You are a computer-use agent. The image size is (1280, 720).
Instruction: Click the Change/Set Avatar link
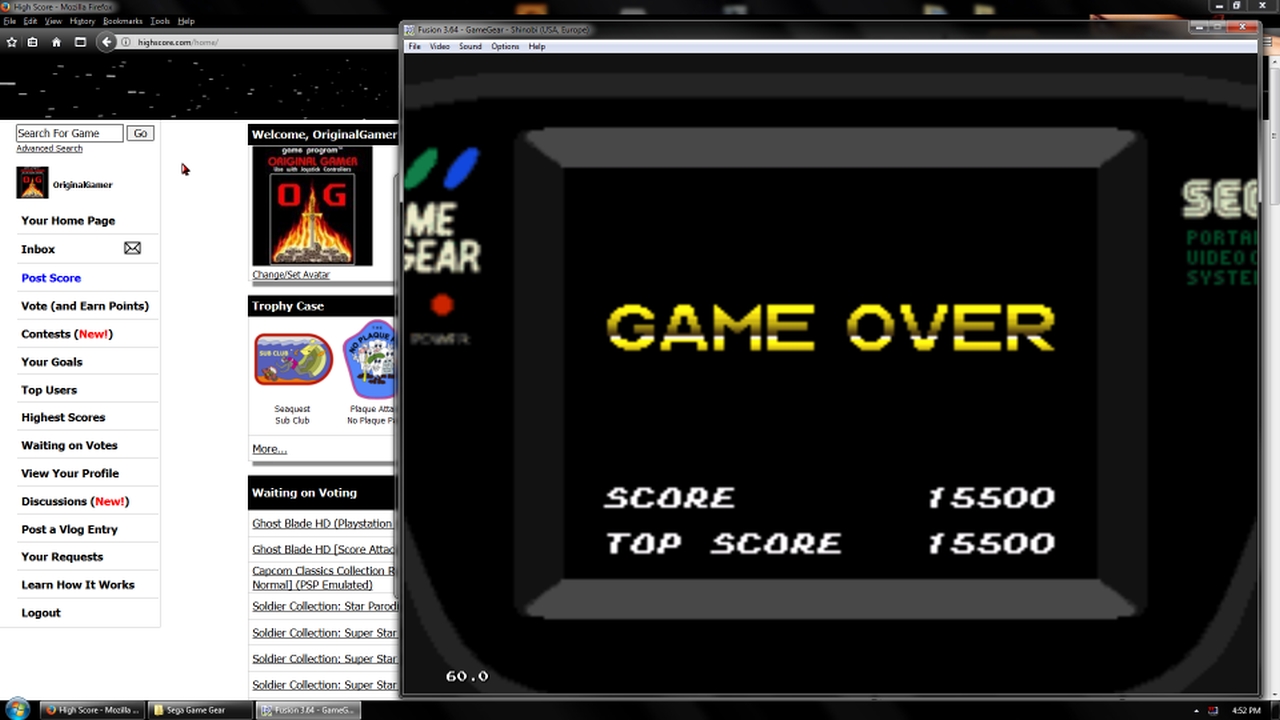pos(291,275)
